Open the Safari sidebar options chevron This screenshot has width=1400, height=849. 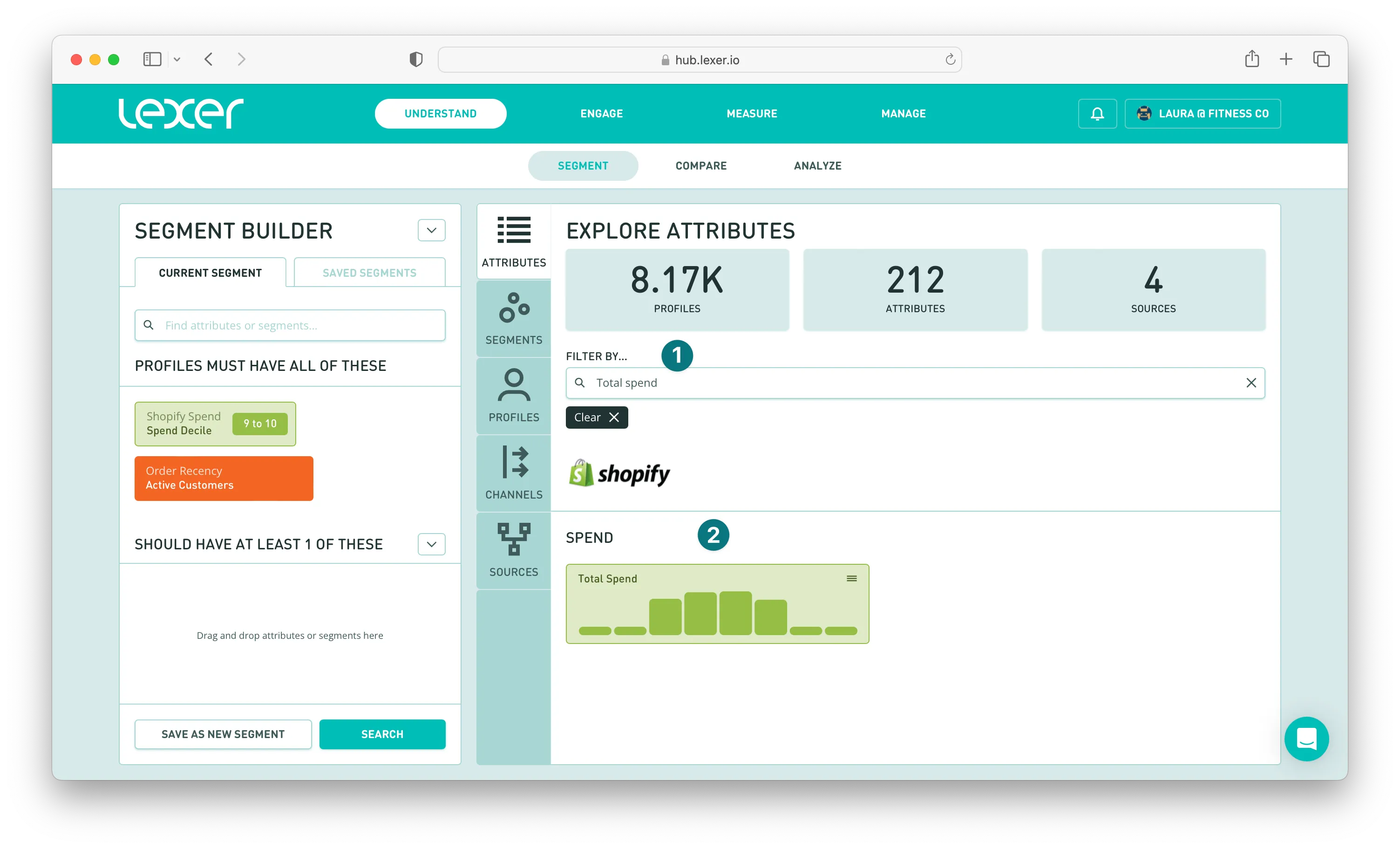pyautogui.click(x=177, y=60)
